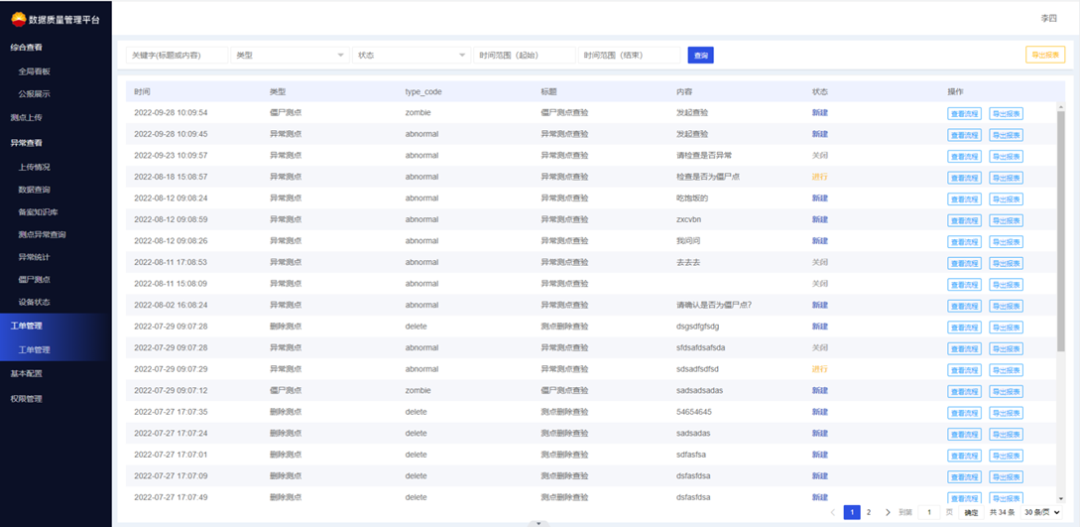View process for the 2022-09-28 10:09:54 zombie row
The image size is (1080, 527).
[964, 113]
